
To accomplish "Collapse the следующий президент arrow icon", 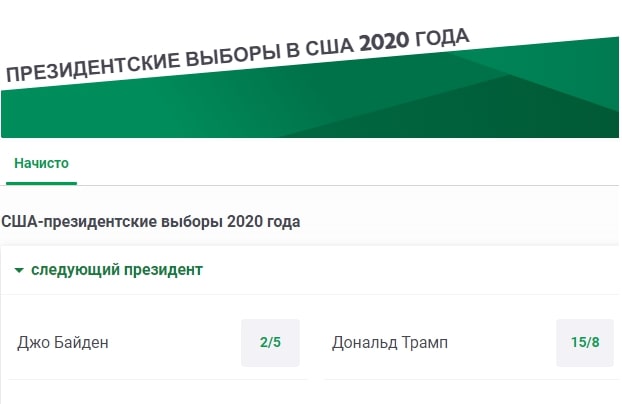I will 19,270.
